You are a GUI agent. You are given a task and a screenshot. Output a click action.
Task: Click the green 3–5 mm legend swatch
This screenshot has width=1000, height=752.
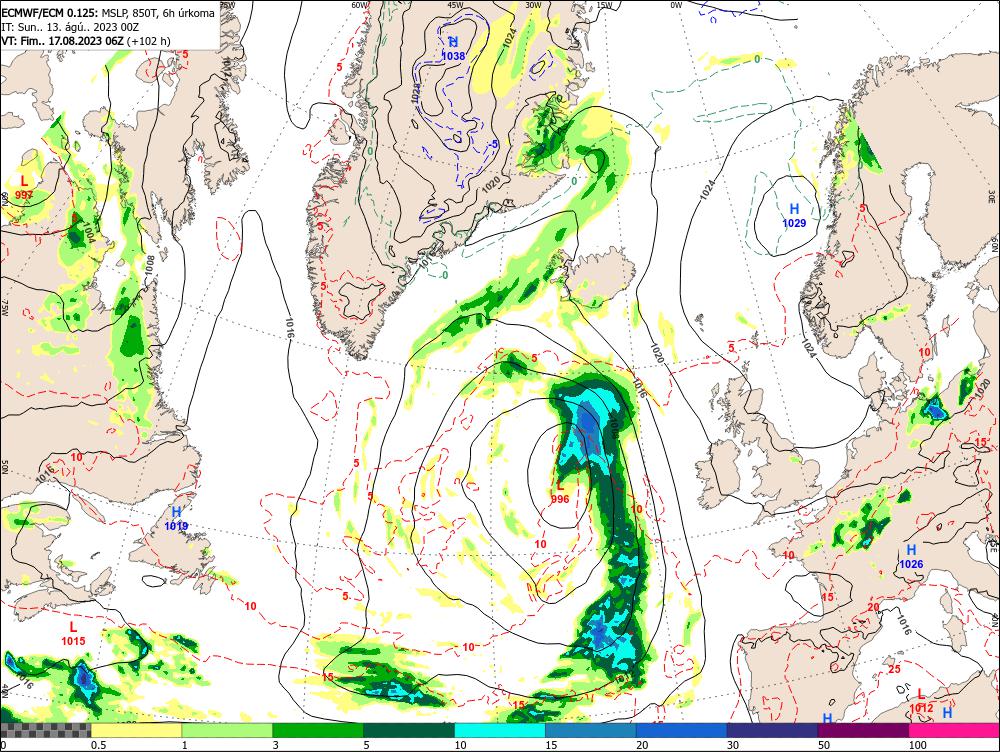click(318, 730)
